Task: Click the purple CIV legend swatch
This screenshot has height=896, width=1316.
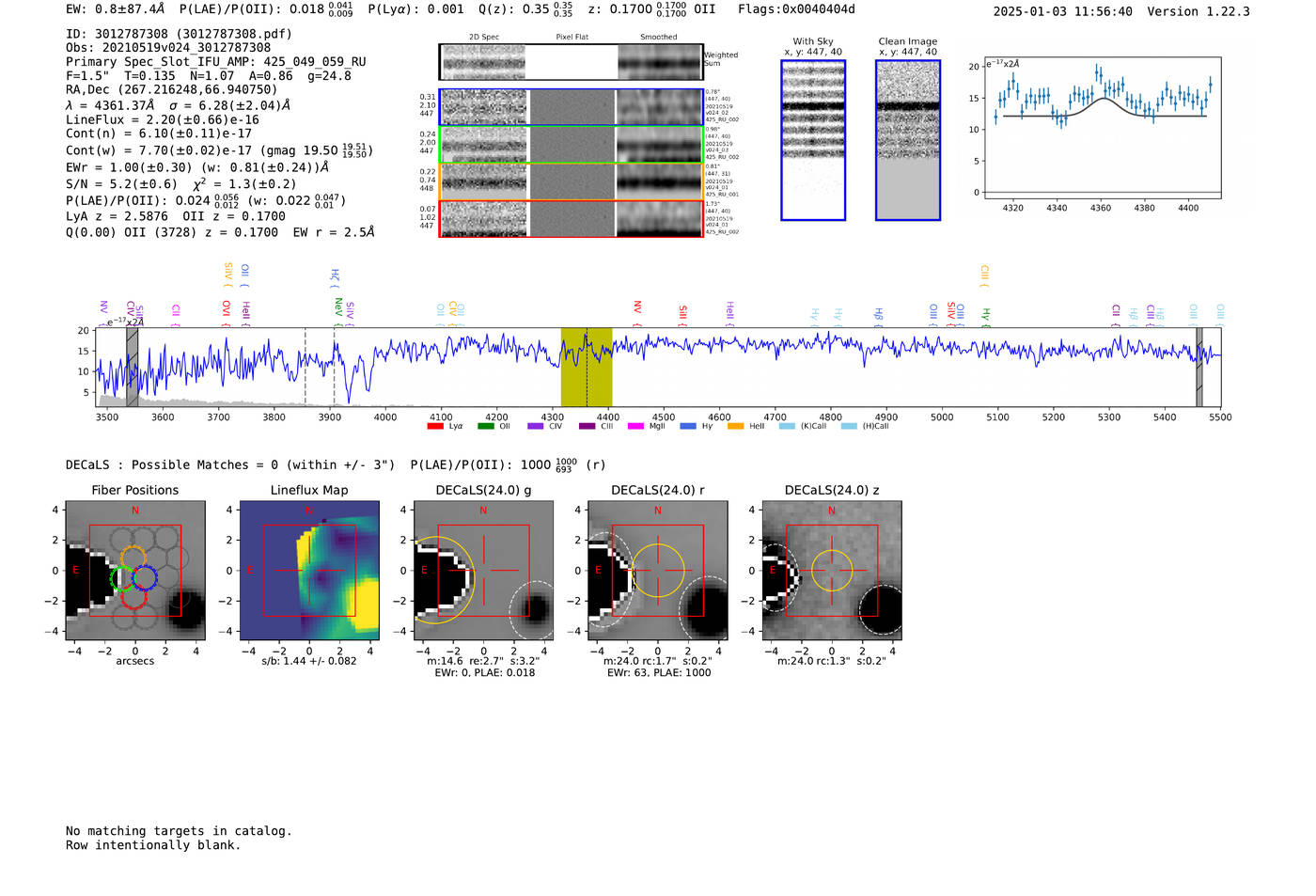Action: (536, 427)
